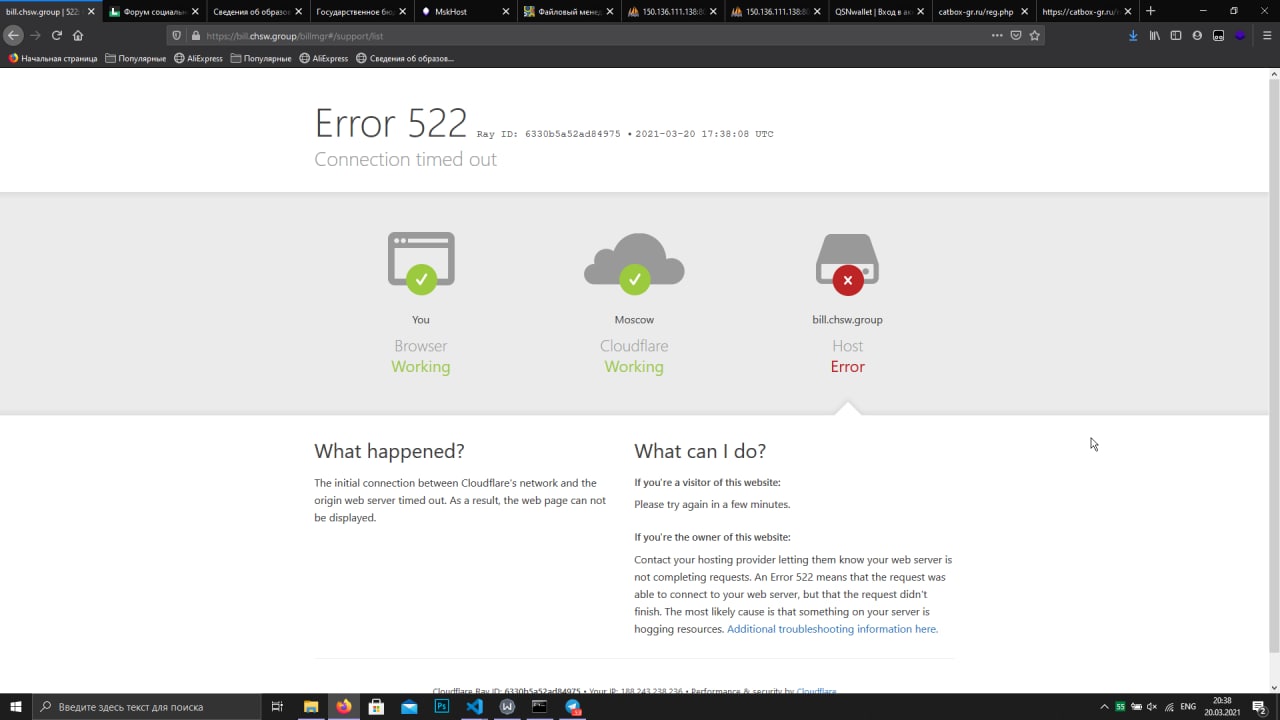
Task: Save page to Pocket
Action: (x=1016, y=35)
